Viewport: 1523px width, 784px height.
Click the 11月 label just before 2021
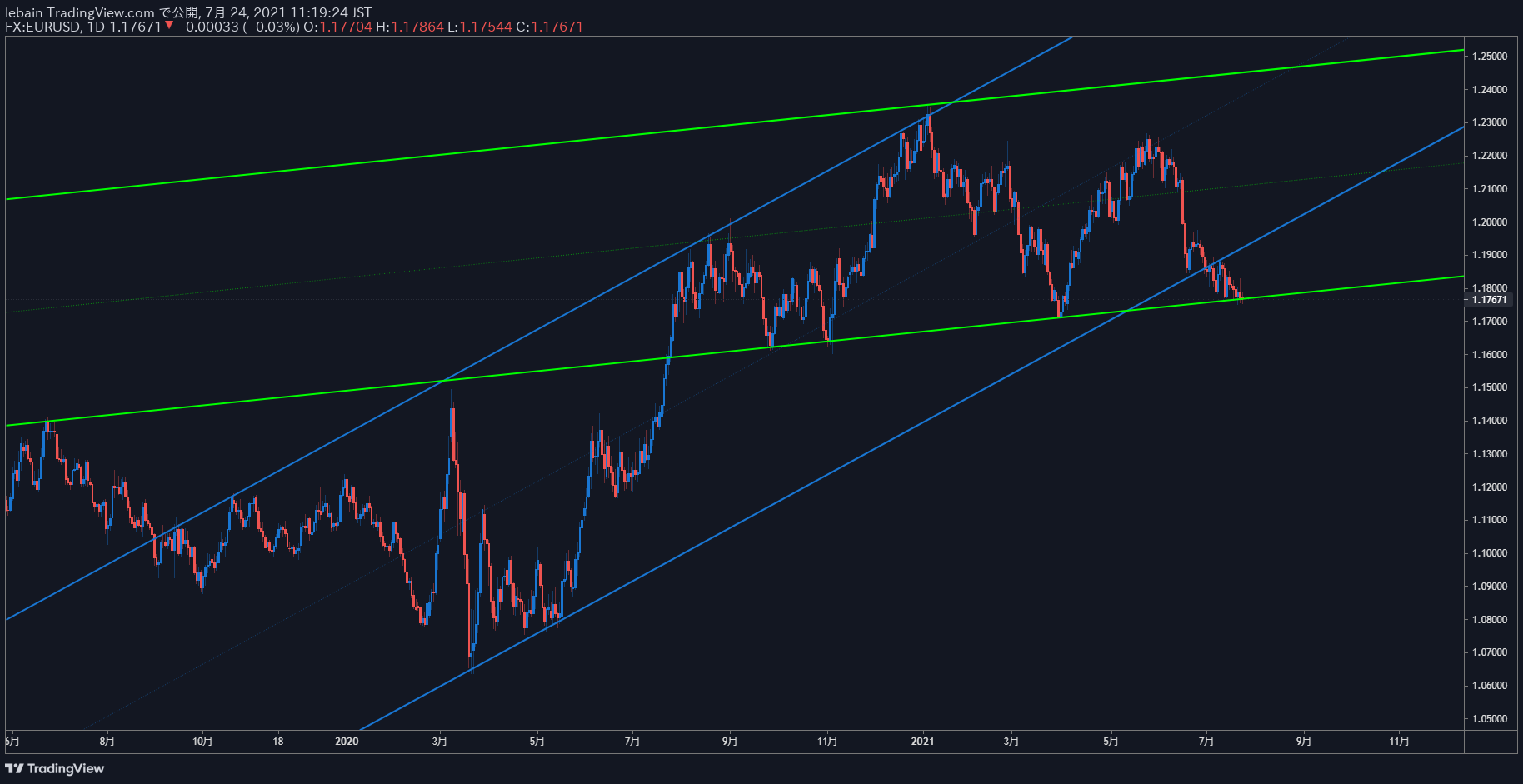(827, 742)
